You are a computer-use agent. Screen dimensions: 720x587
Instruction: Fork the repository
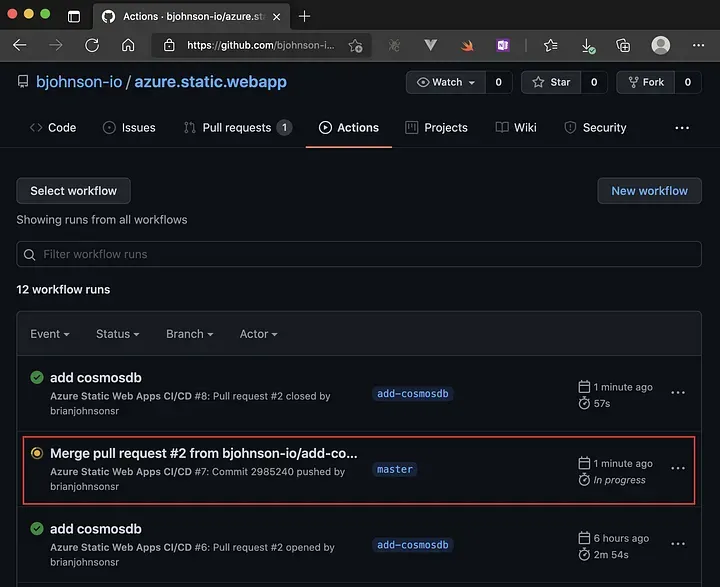pyautogui.click(x=646, y=82)
